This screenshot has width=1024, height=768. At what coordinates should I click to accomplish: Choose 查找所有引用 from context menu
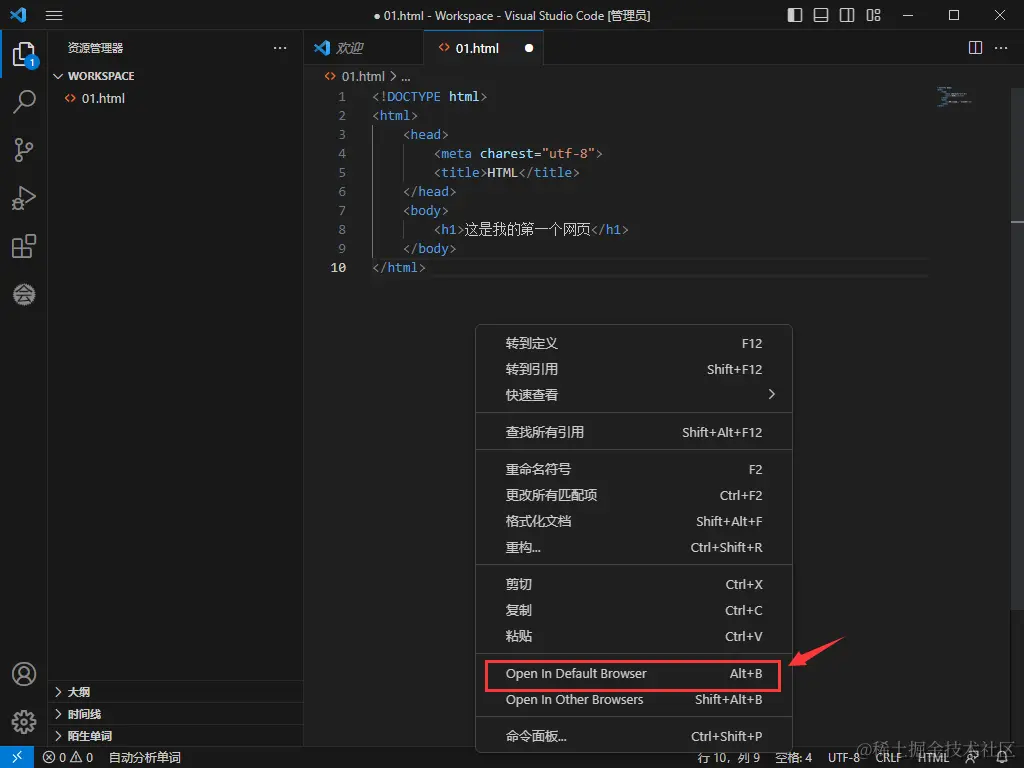tap(633, 432)
